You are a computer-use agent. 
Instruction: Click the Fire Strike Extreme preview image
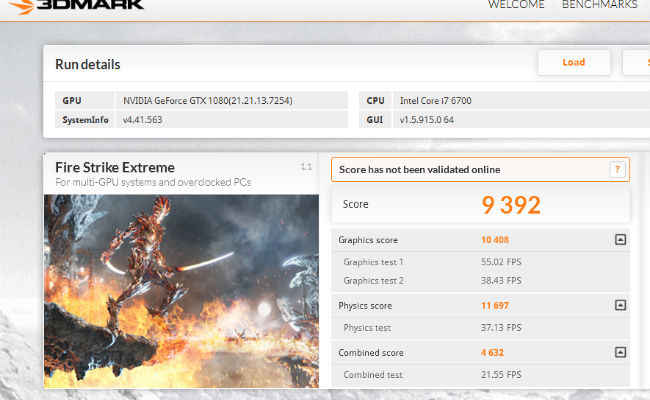click(x=182, y=291)
